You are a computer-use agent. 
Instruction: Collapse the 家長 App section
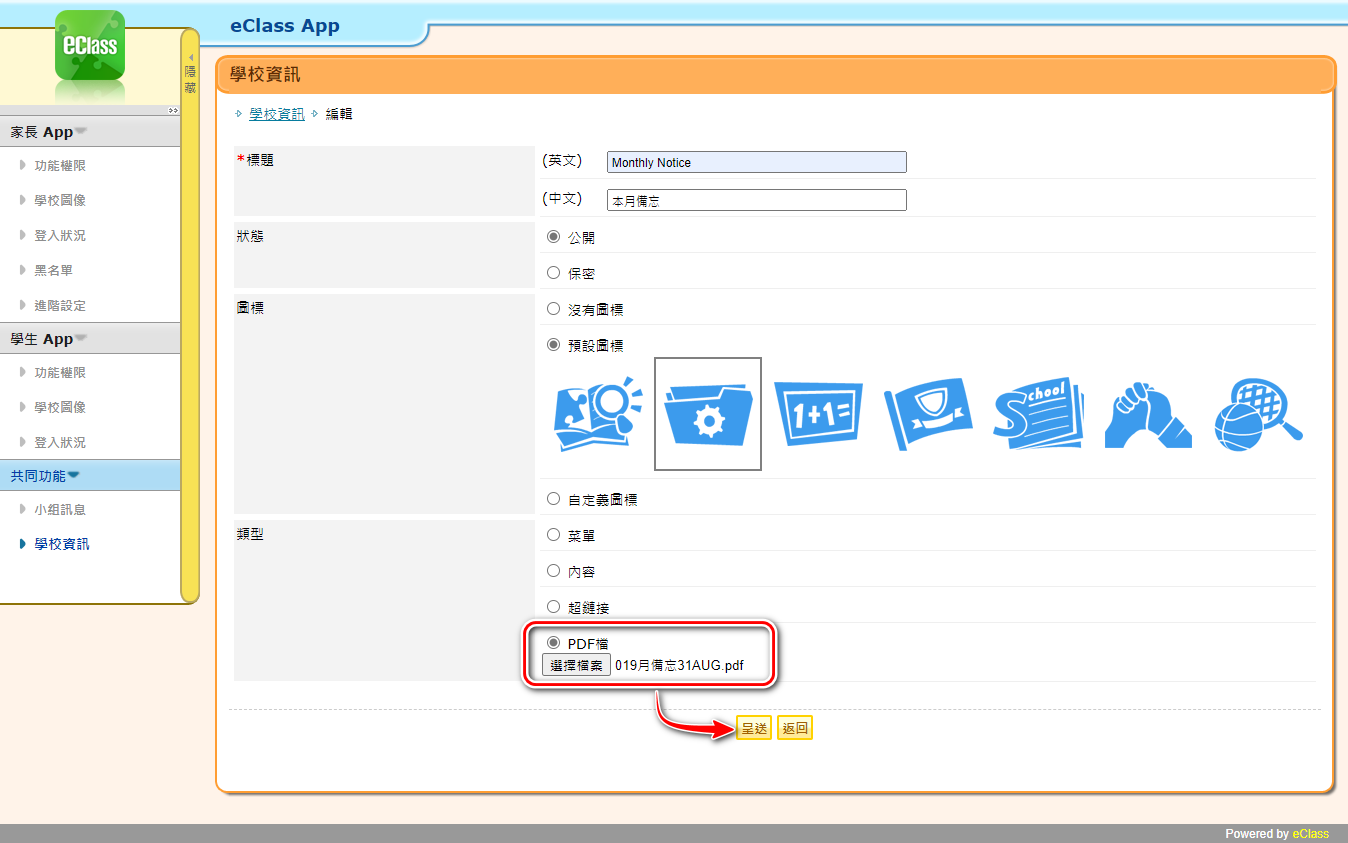[x=90, y=132]
